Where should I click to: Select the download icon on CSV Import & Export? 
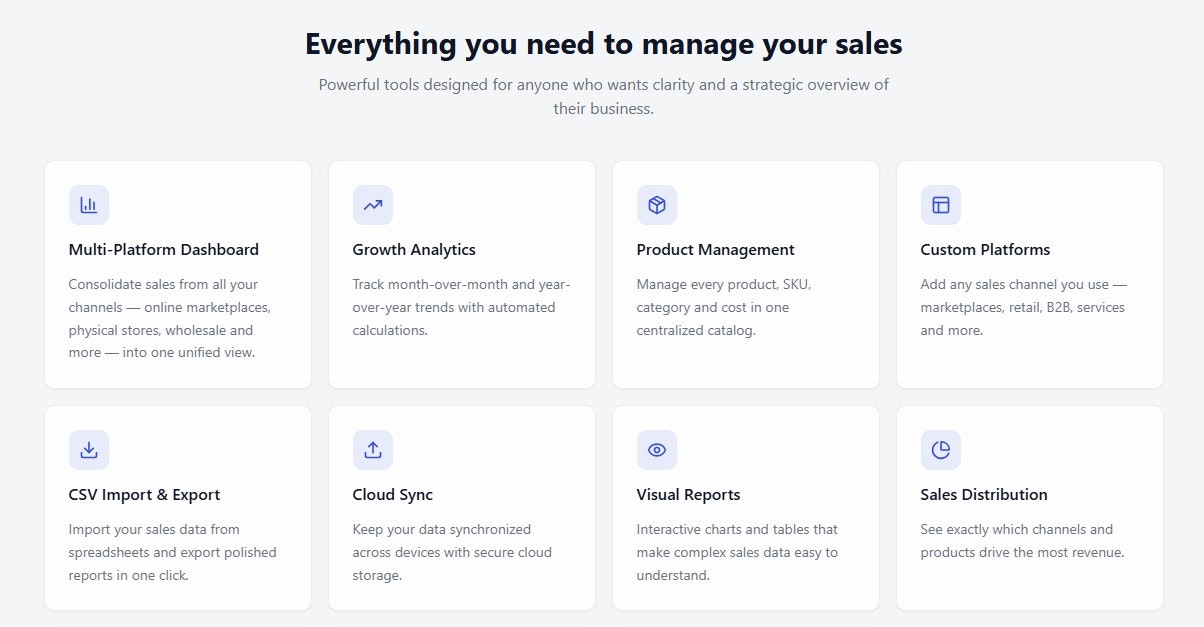pos(88,449)
